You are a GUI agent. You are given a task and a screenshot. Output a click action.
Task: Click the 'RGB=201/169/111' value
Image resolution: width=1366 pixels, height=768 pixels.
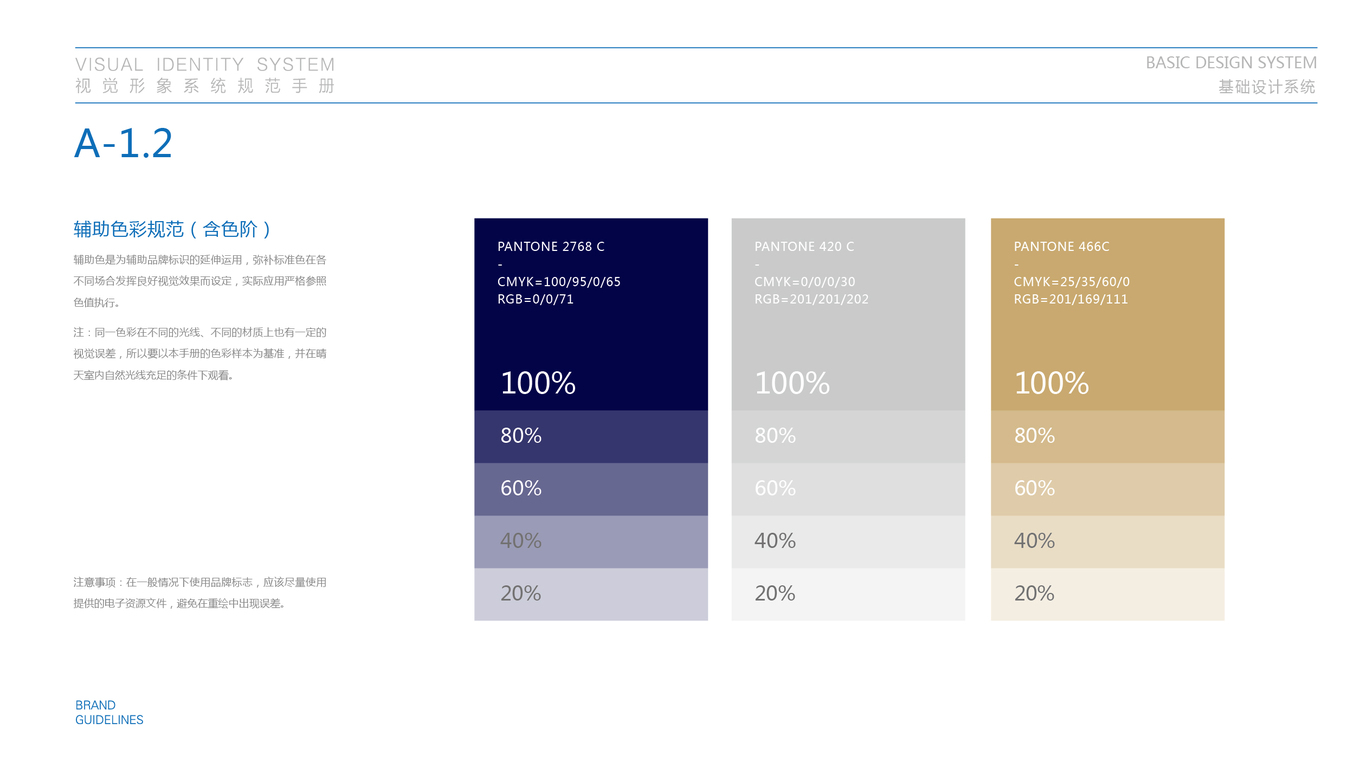tap(1071, 299)
